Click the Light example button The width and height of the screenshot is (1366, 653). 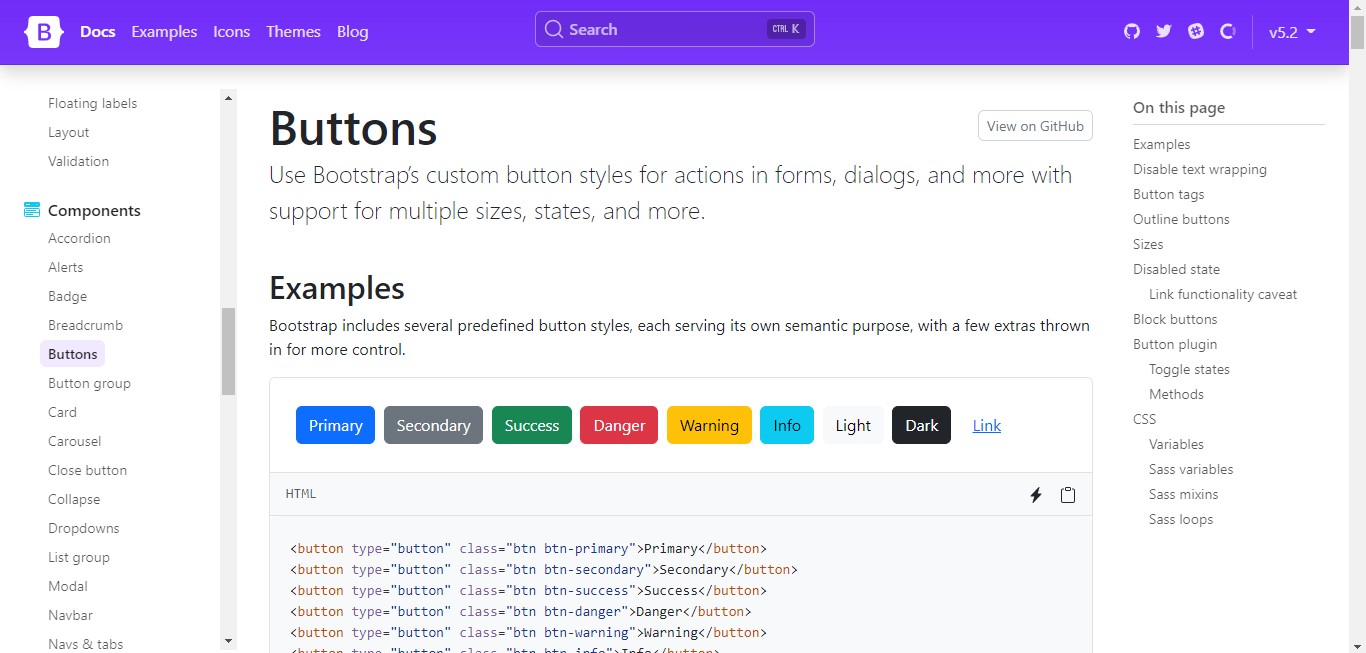pyautogui.click(x=853, y=425)
